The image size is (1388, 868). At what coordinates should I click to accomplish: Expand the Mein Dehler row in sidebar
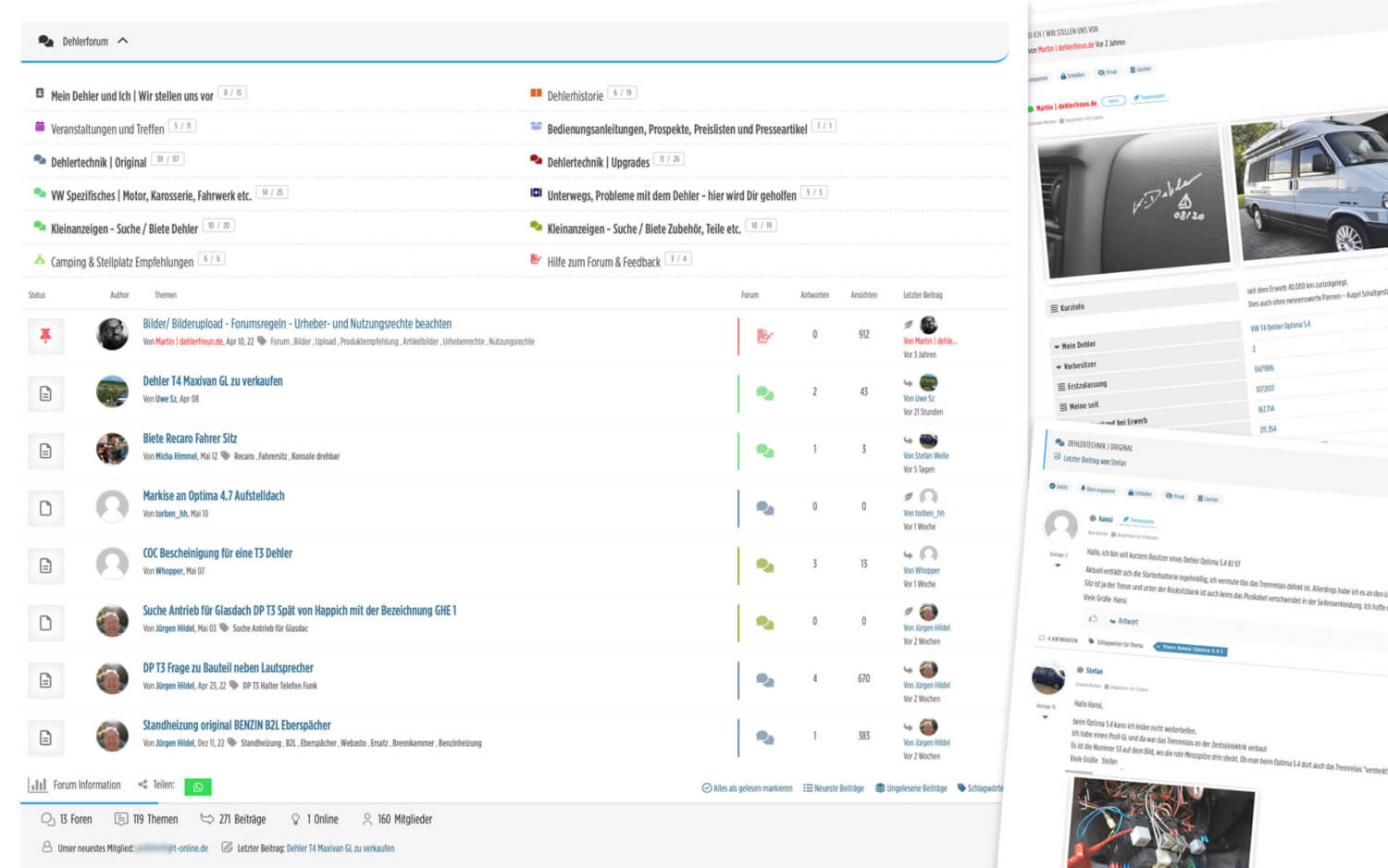(x=1077, y=345)
